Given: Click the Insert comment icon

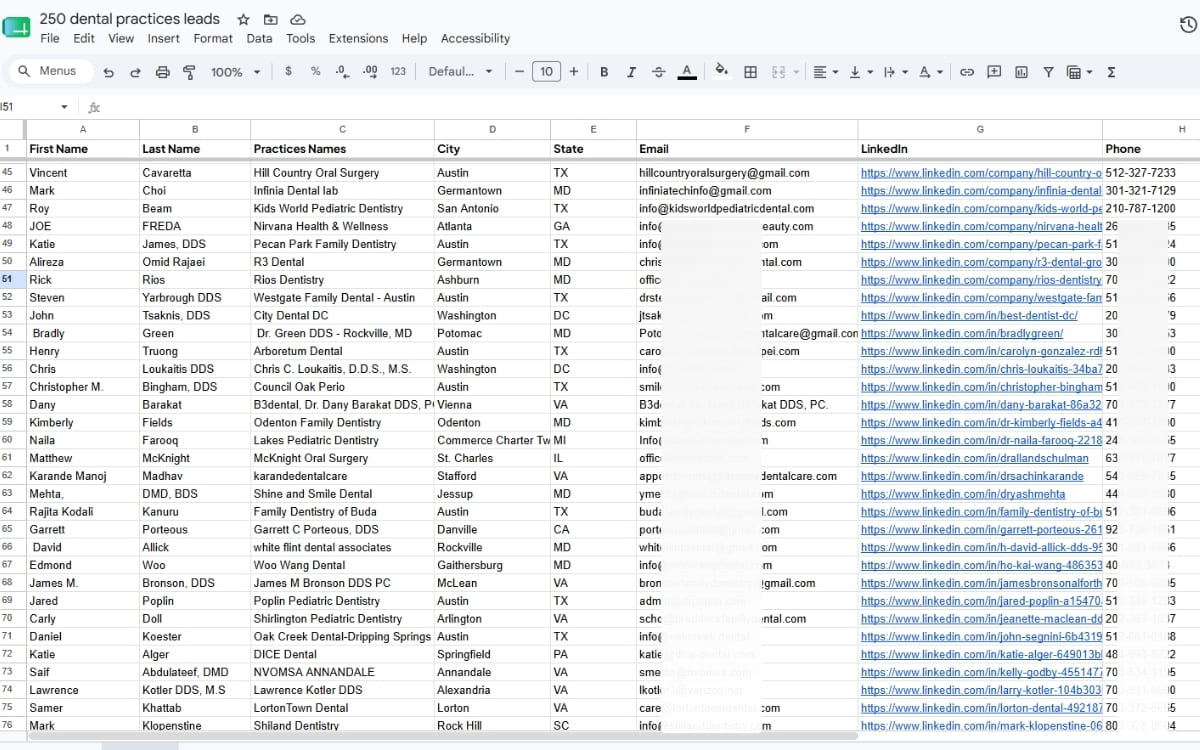Looking at the screenshot, I should point(994,72).
